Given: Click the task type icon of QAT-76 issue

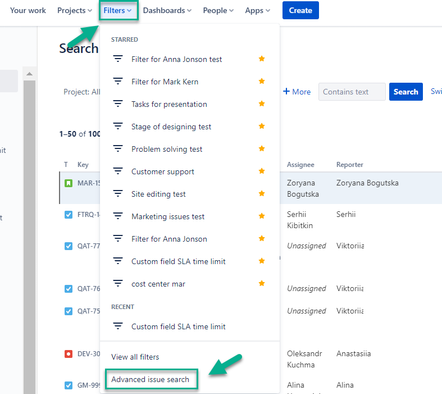Looking at the screenshot, I should [68, 289].
